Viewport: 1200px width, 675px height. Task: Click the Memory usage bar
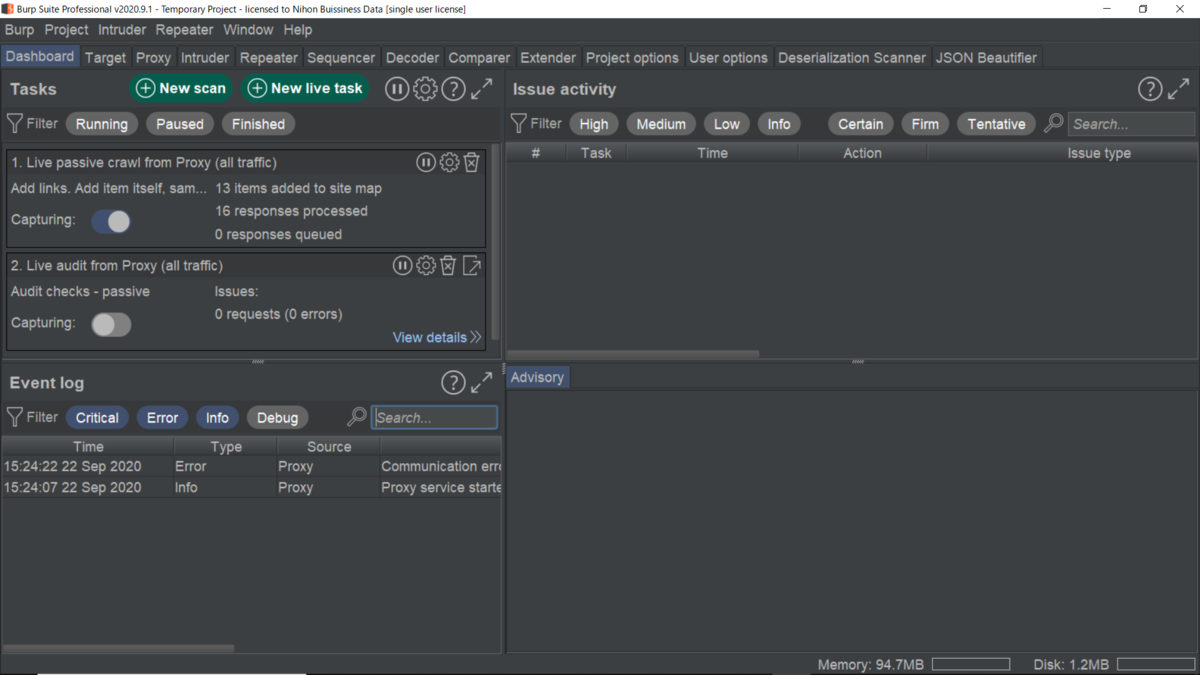[970, 664]
